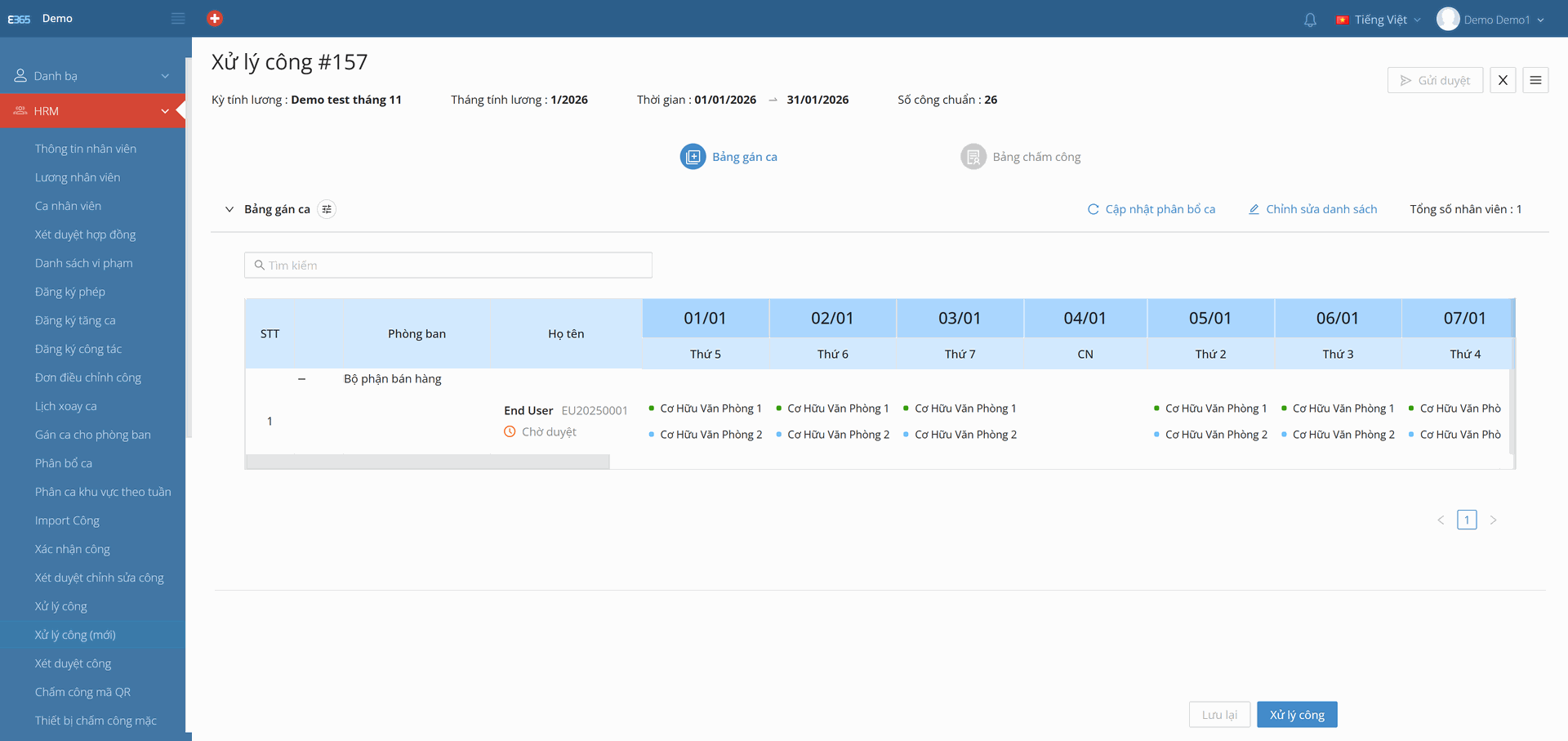Open the Tiếng Việt language dropdown
Screen dimensions: 1568x741
(x=1379, y=20)
